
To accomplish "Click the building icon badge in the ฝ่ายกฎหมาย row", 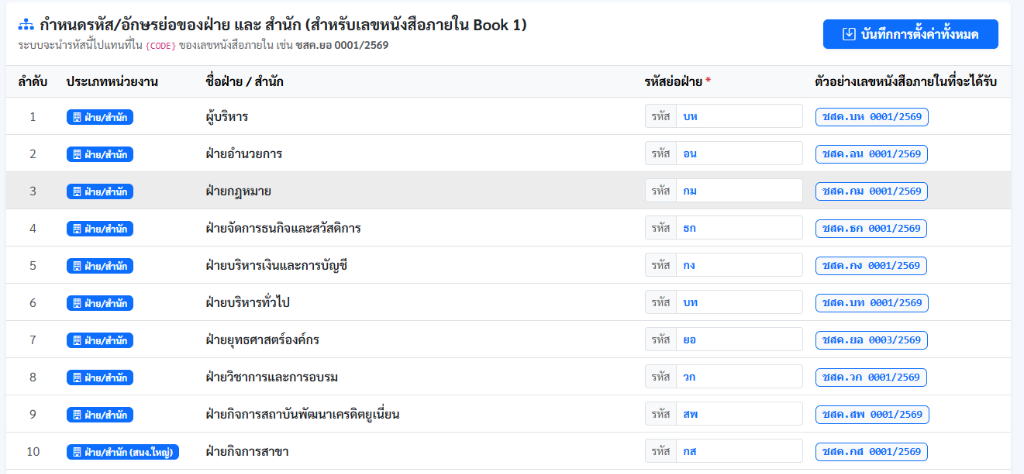I will click(100, 191).
